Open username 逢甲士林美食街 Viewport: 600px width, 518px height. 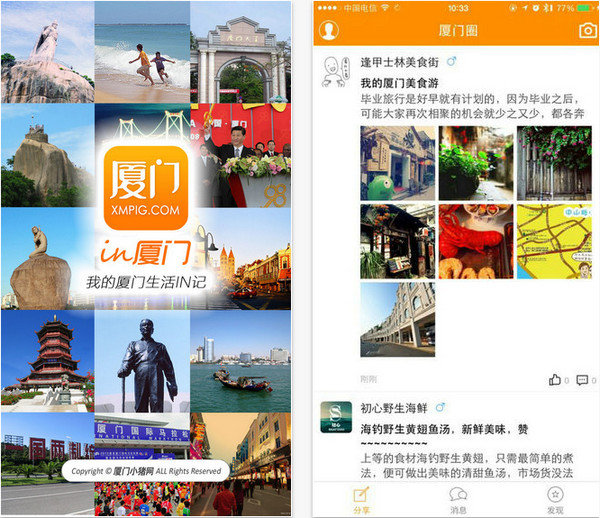pyautogui.click(x=399, y=62)
